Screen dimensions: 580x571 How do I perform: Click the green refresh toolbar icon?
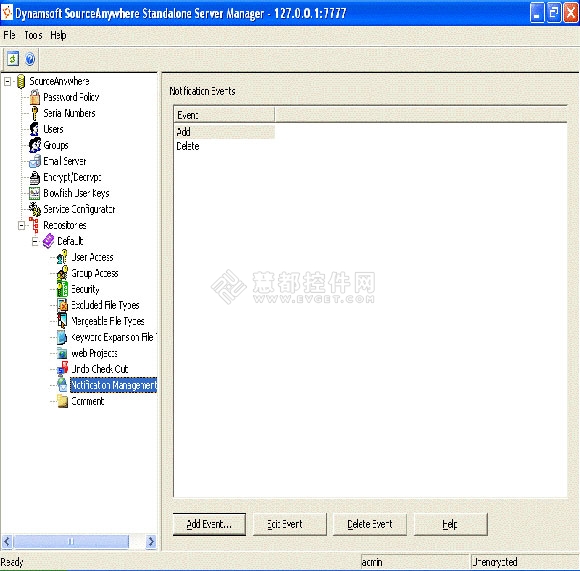click(x=13, y=59)
